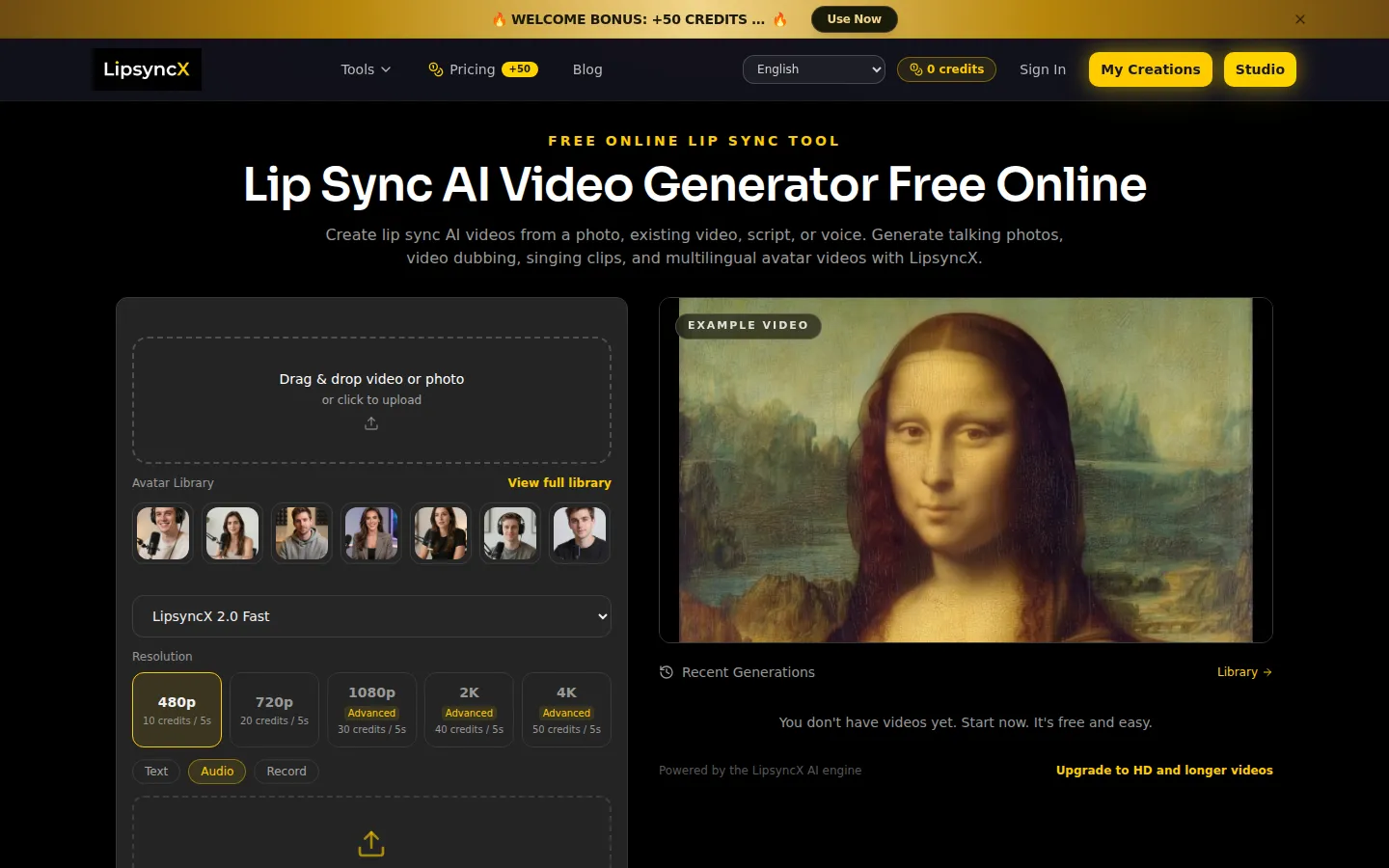Open the LipsyncX logo home link
The height and width of the screenshot is (868, 1389).
tap(147, 69)
